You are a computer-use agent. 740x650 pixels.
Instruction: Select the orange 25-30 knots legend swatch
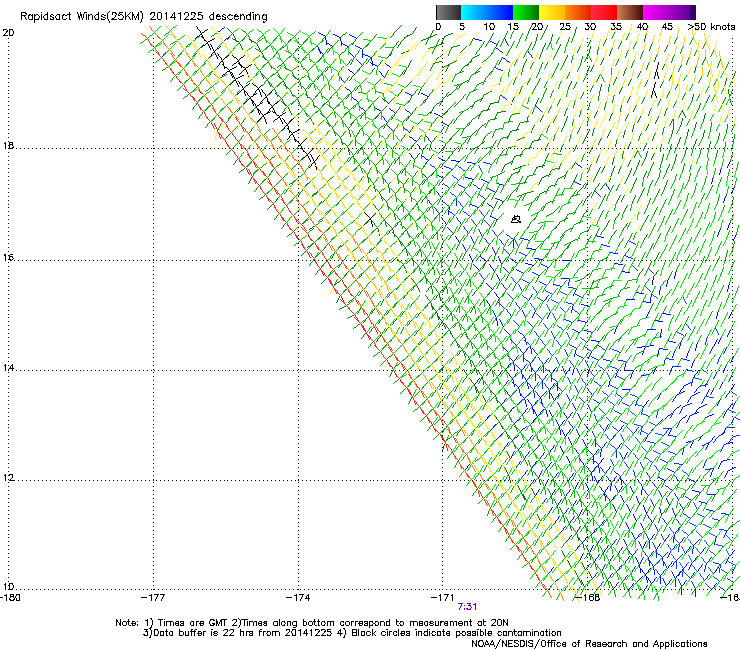tap(578, 12)
